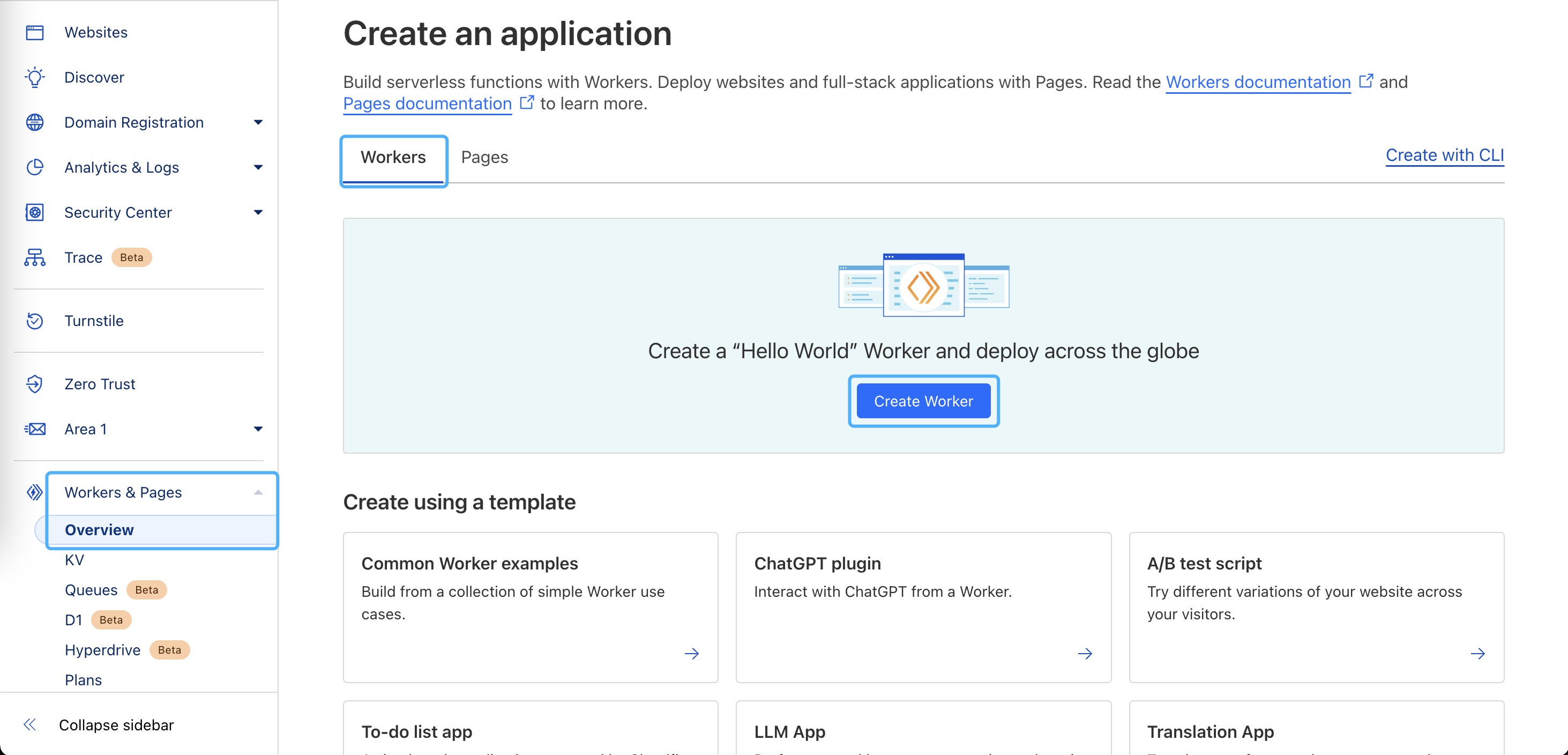Click the Discover lightbulb icon
This screenshot has height=755, width=1568.
(x=35, y=77)
